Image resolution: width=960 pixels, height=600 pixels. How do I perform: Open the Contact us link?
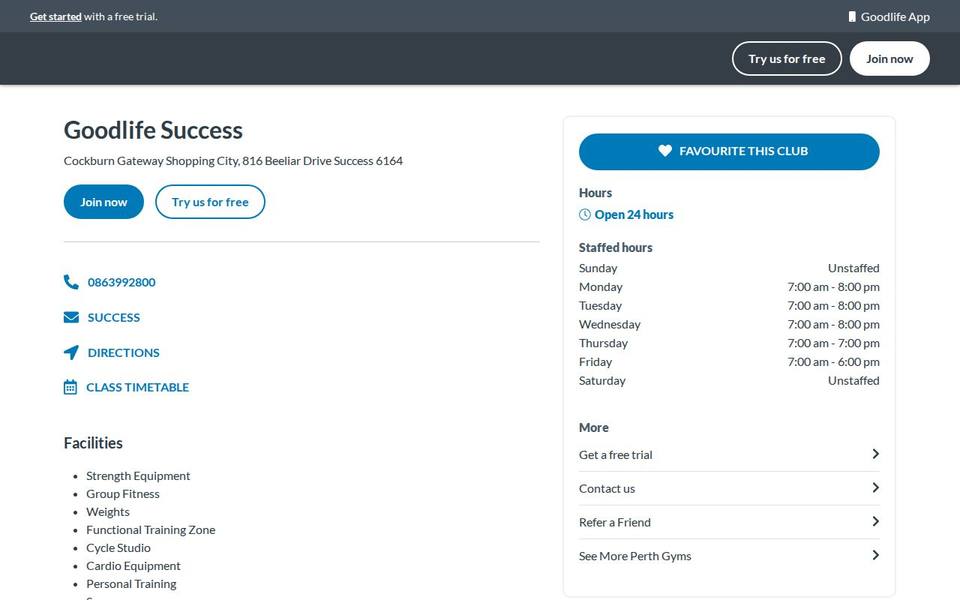(729, 489)
